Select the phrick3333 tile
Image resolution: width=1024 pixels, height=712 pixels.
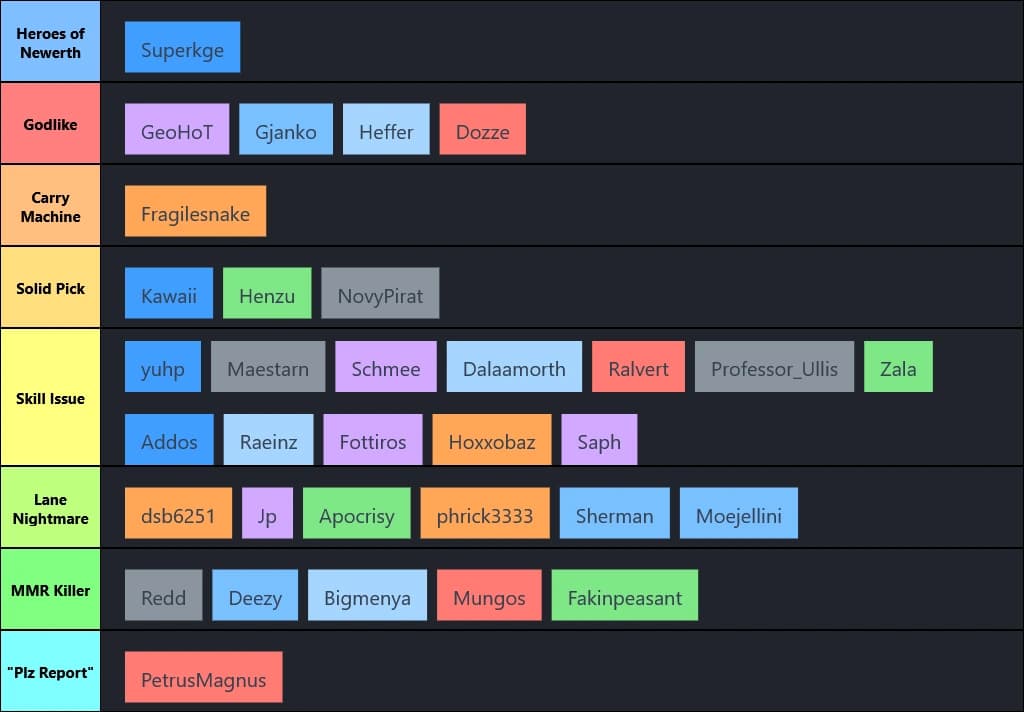tap(485, 513)
